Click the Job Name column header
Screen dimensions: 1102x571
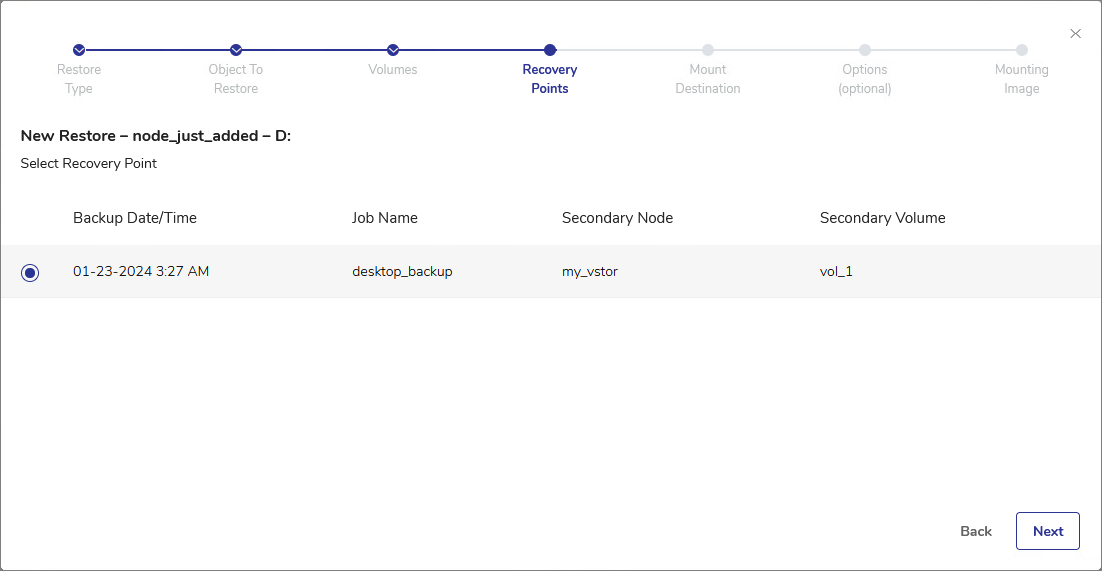pos(385,218)
